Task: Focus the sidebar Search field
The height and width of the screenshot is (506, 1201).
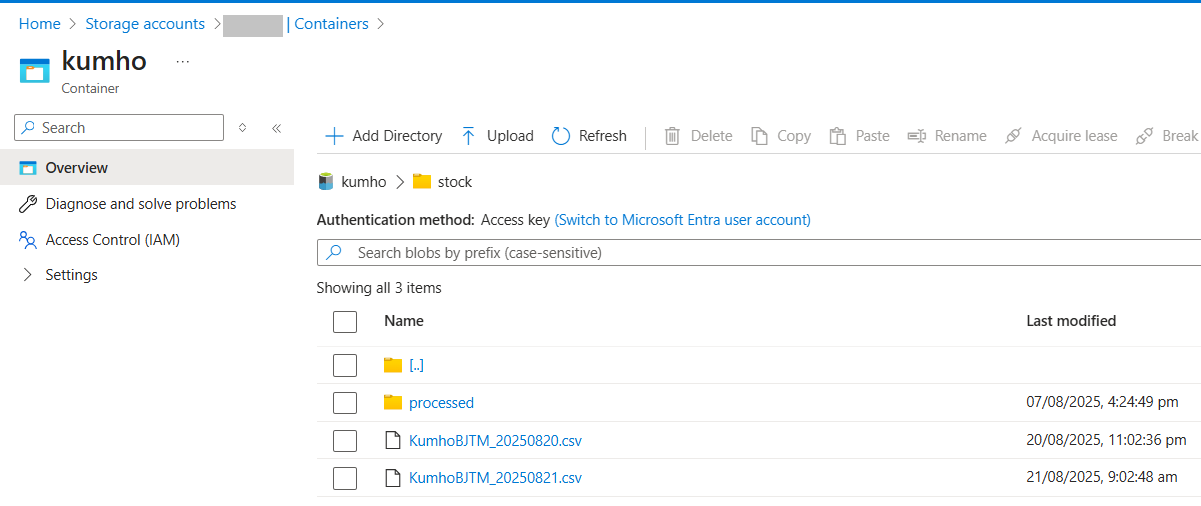Action: click(119, 128)
